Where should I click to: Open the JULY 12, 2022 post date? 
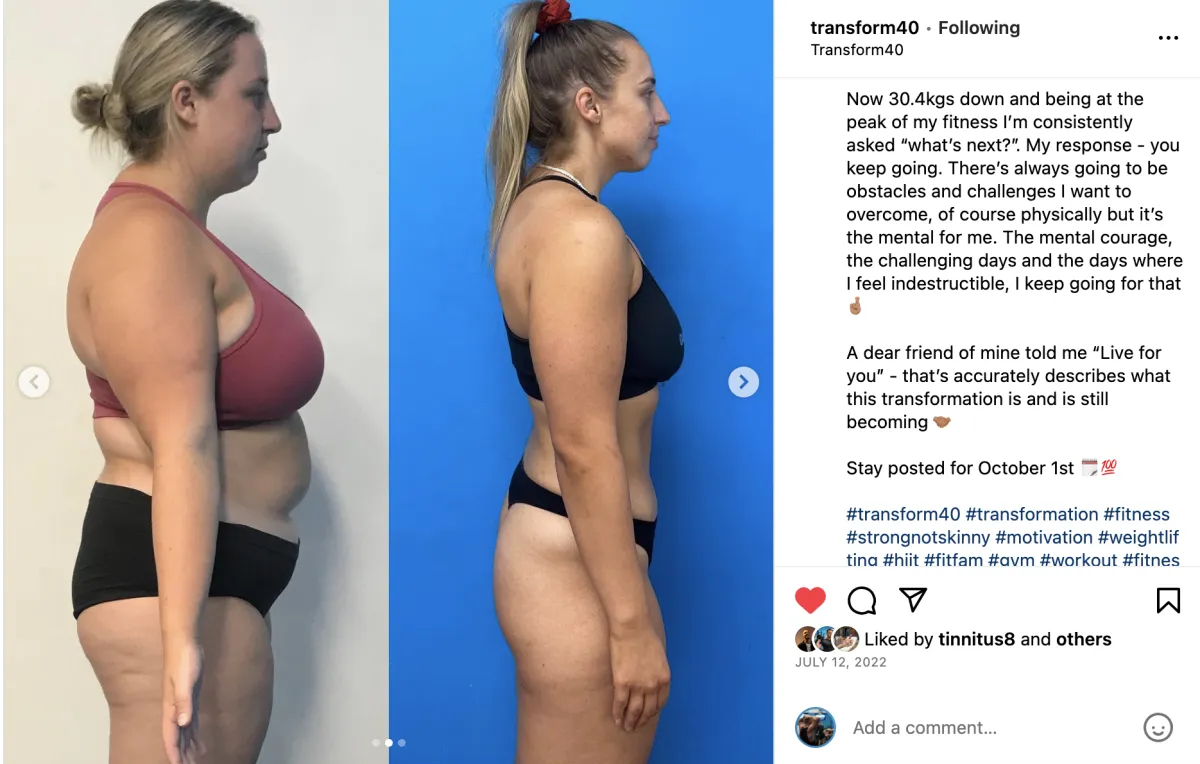coord(841,662)
